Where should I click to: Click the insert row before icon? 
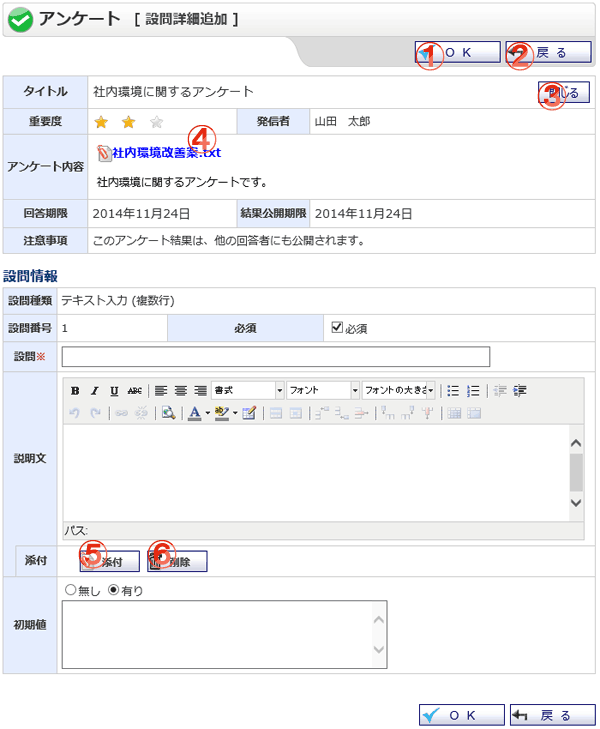(x=322, y=413)
